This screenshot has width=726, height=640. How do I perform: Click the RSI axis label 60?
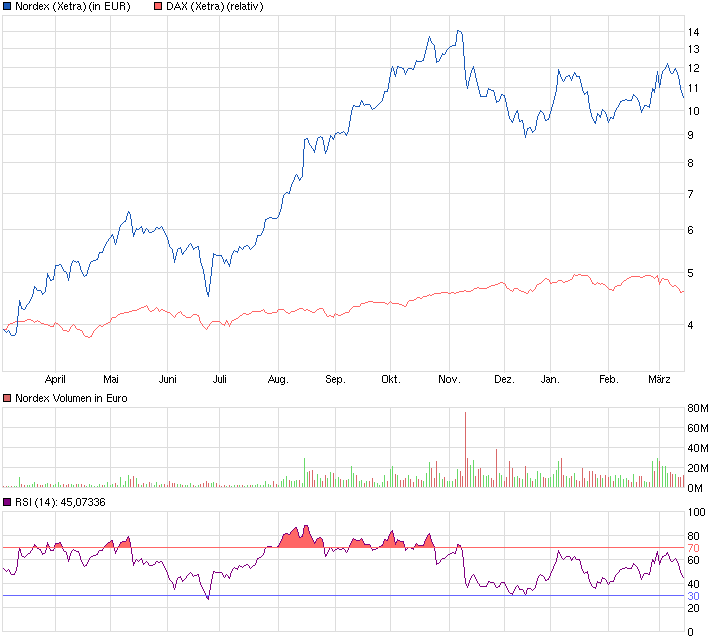693,560
